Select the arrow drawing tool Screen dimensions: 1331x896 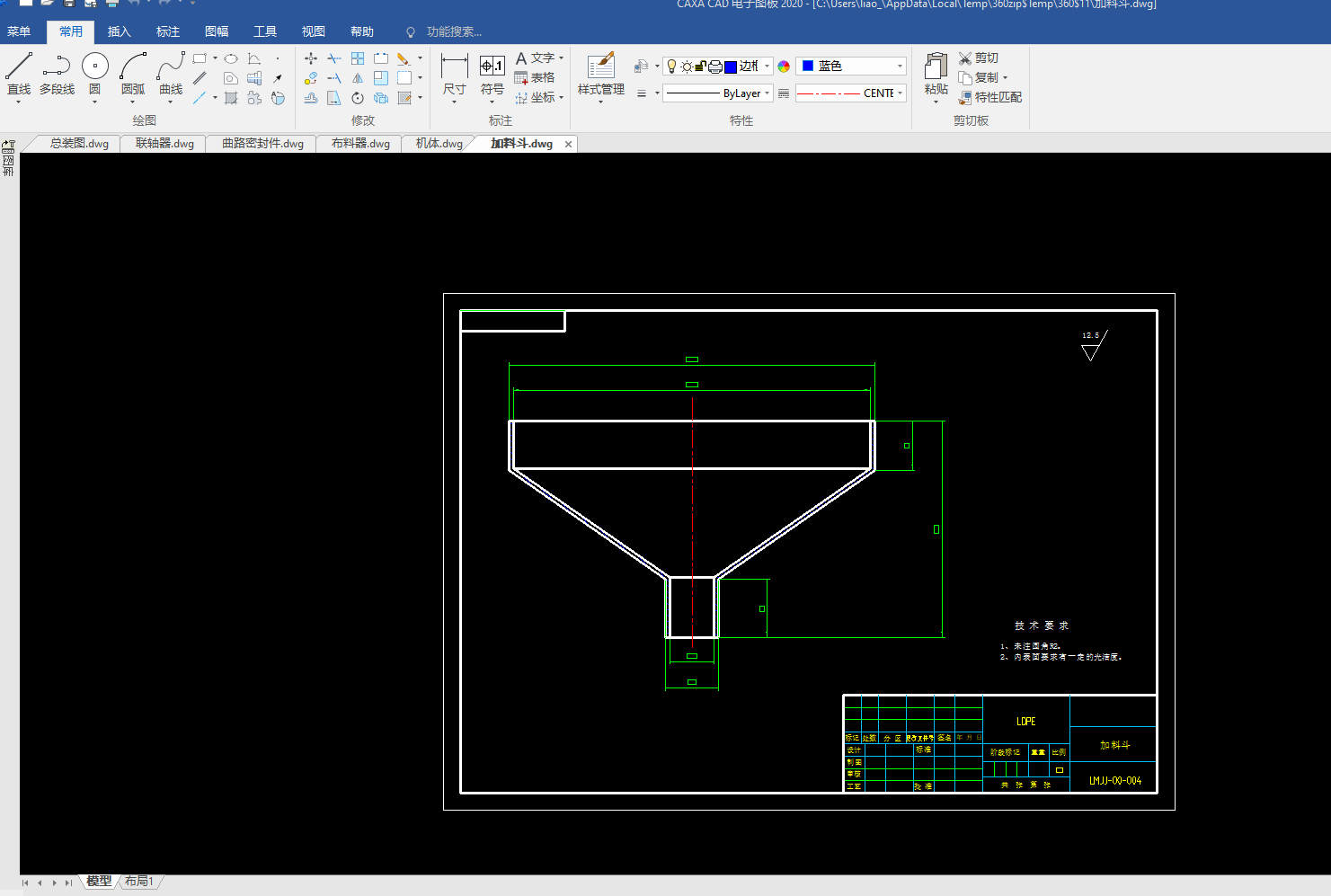pos(278,78)
